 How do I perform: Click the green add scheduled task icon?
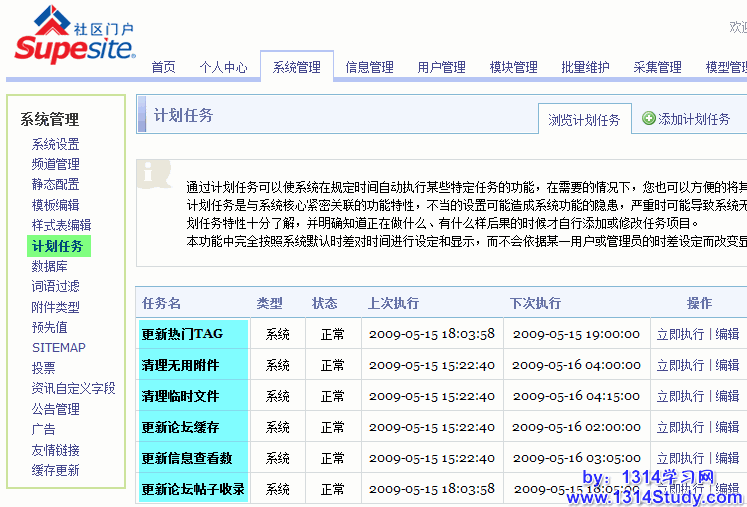pos(649,118)
